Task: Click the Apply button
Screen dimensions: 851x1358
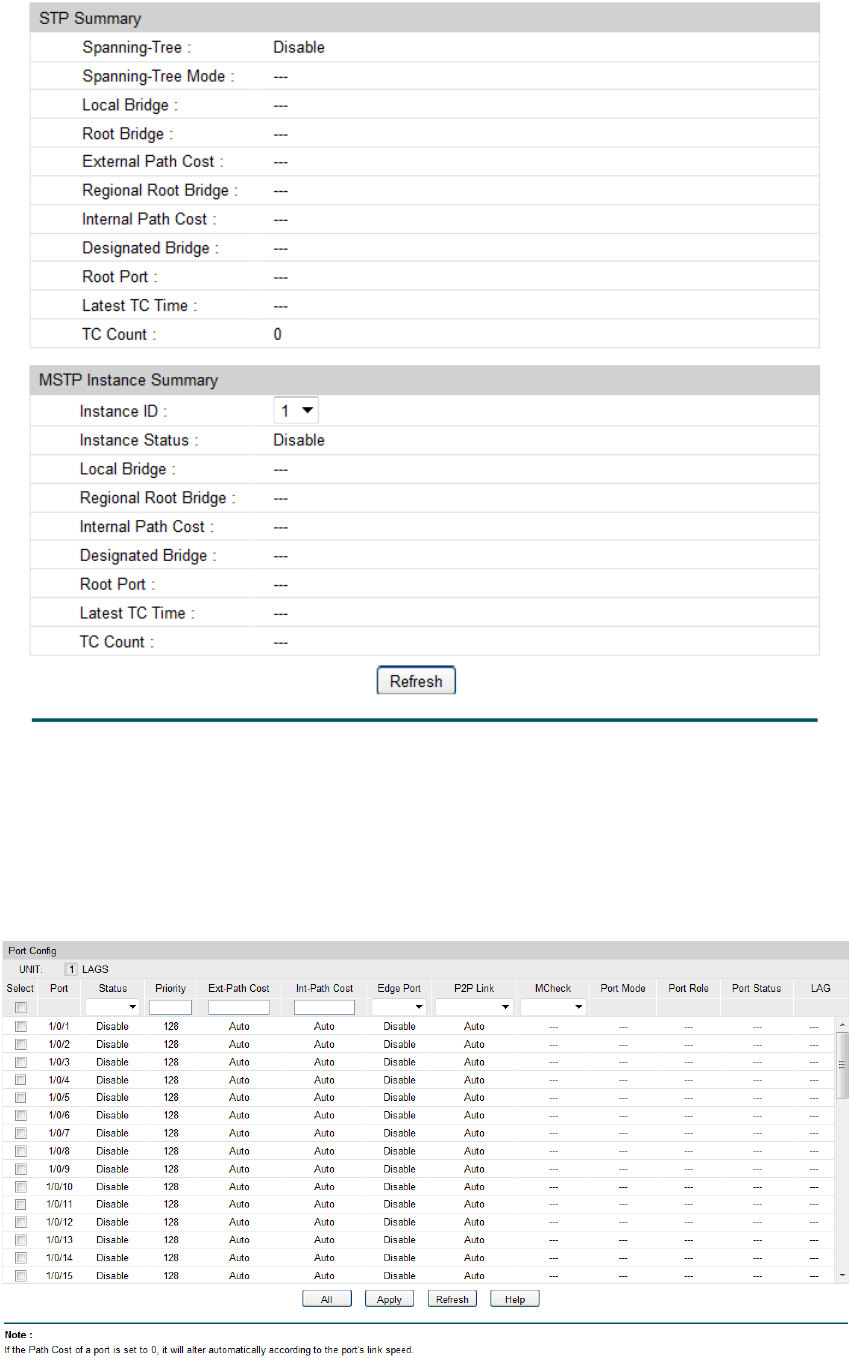Action: pyautogui.click(x=390, y=1299)
